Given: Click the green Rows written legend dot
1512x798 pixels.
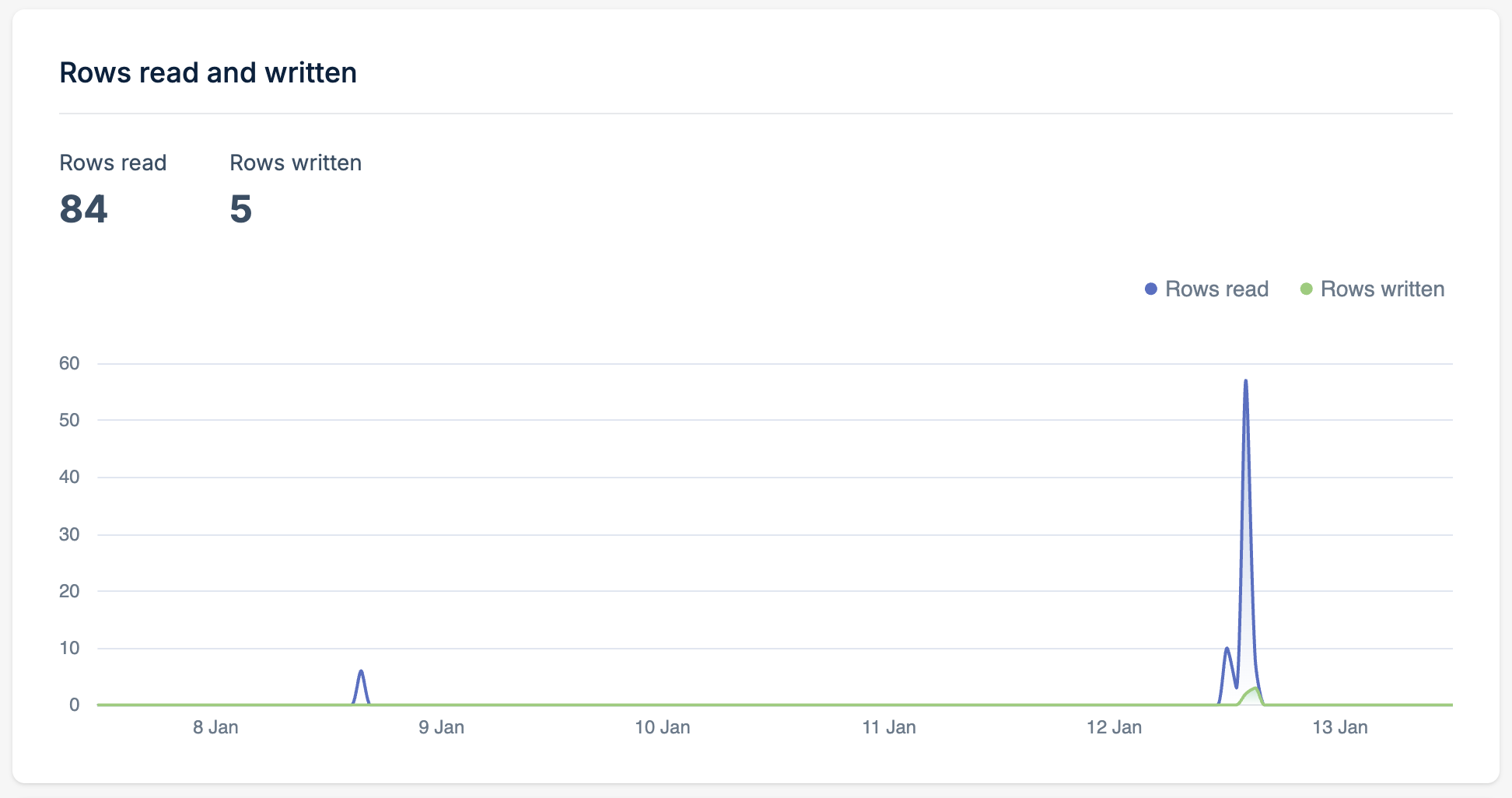Looking at the screenshot, I should (1306, 289).
